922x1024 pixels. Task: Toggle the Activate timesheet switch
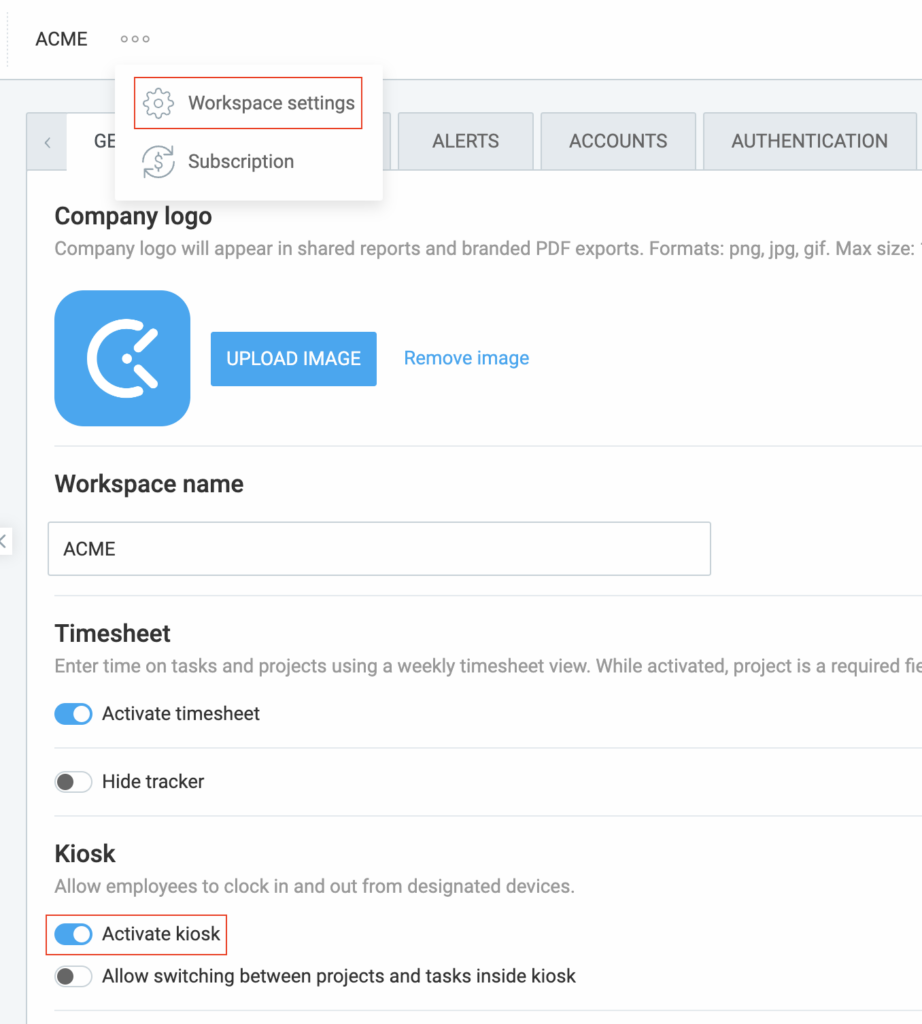73,714
